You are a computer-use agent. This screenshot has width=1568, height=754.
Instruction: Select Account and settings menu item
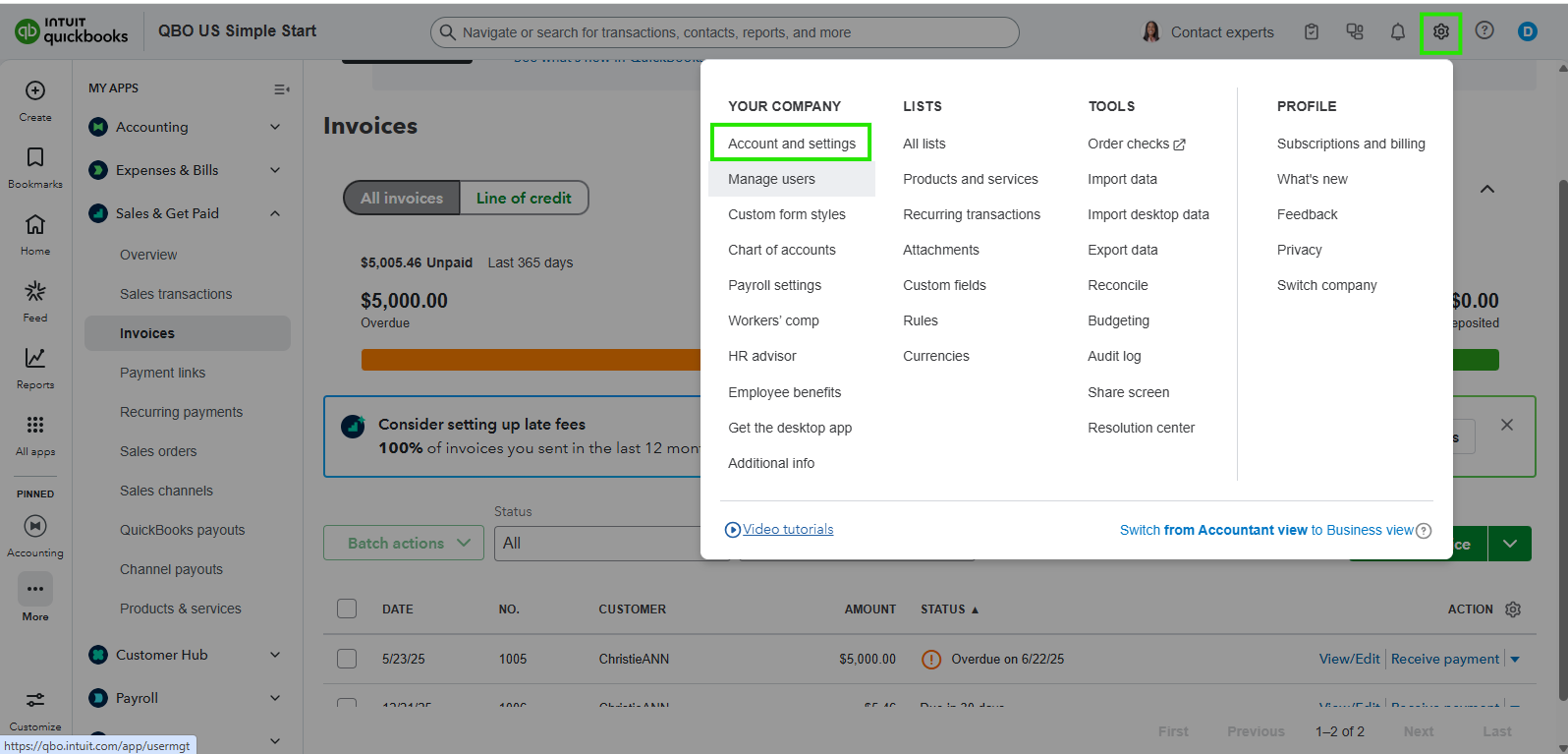(x=792, y=144)
